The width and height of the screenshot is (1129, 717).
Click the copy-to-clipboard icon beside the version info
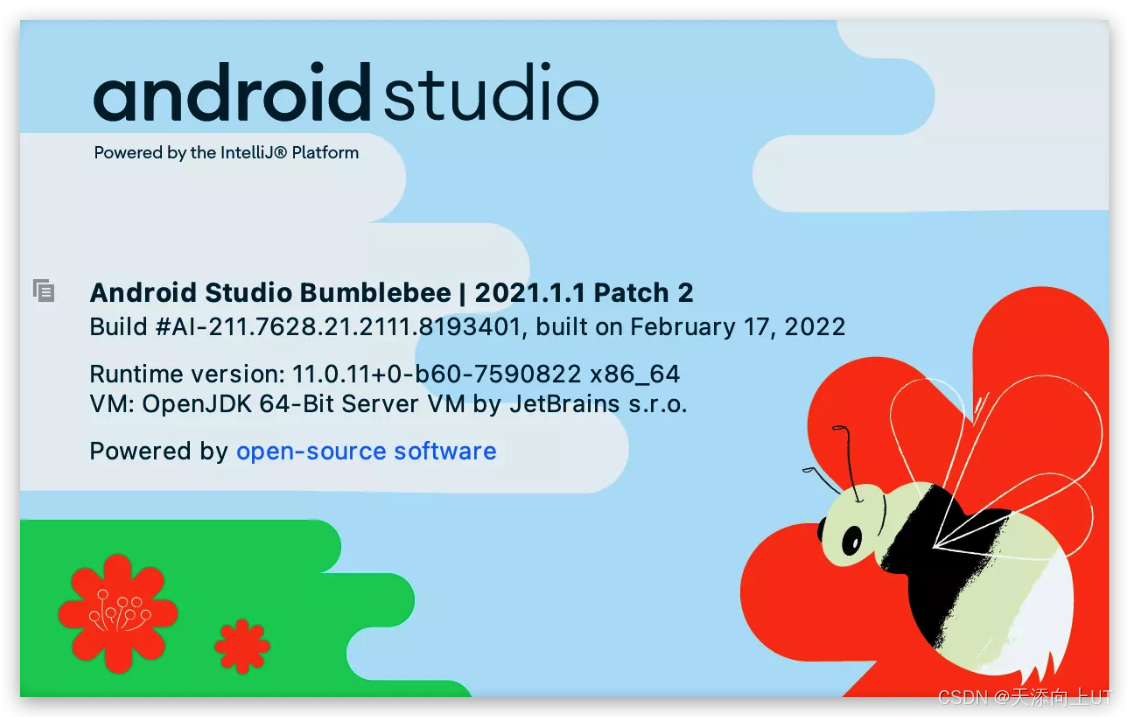pyautogui.click(x=44, y=291)
